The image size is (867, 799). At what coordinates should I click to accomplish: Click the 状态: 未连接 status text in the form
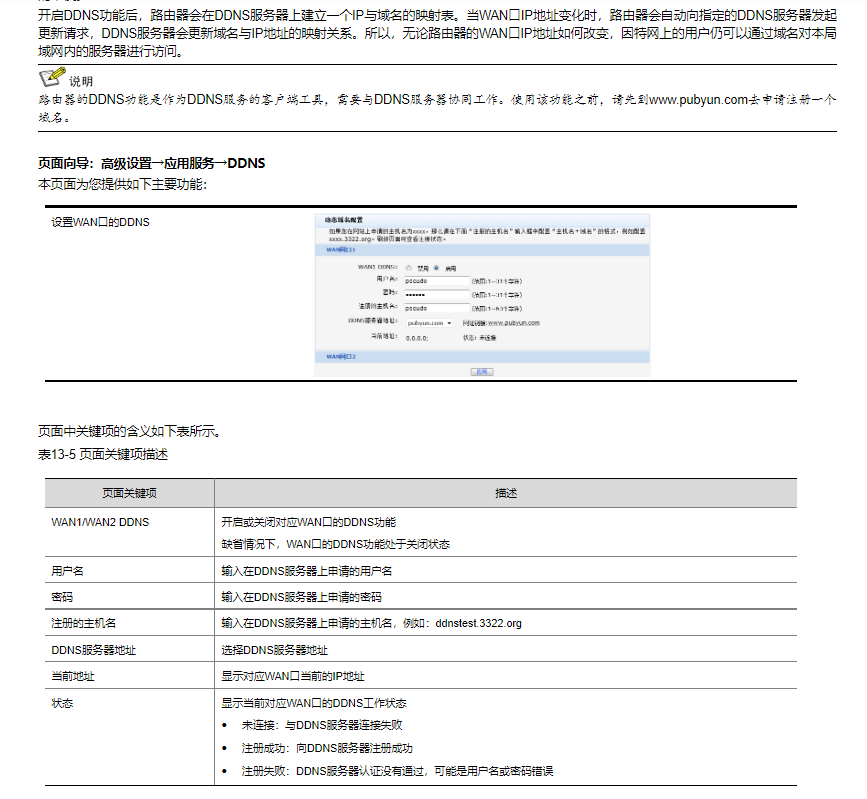479,338
